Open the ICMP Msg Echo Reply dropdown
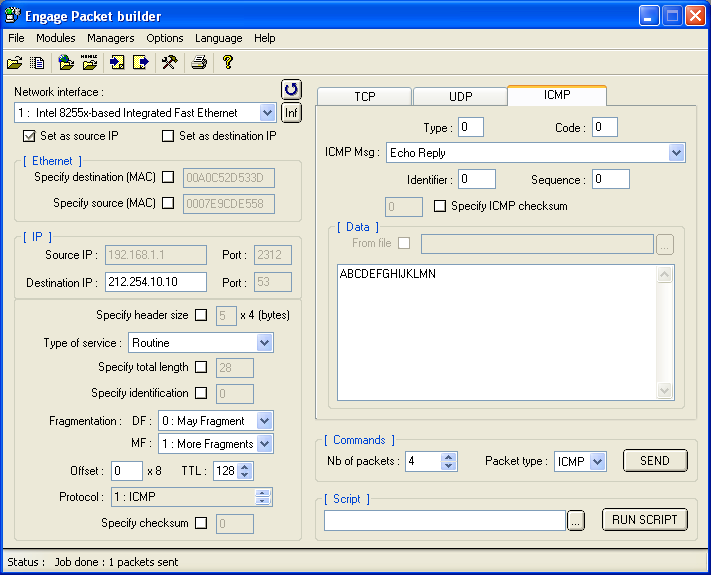The width and height of the screenshot is (711, 575). (676, 152)
